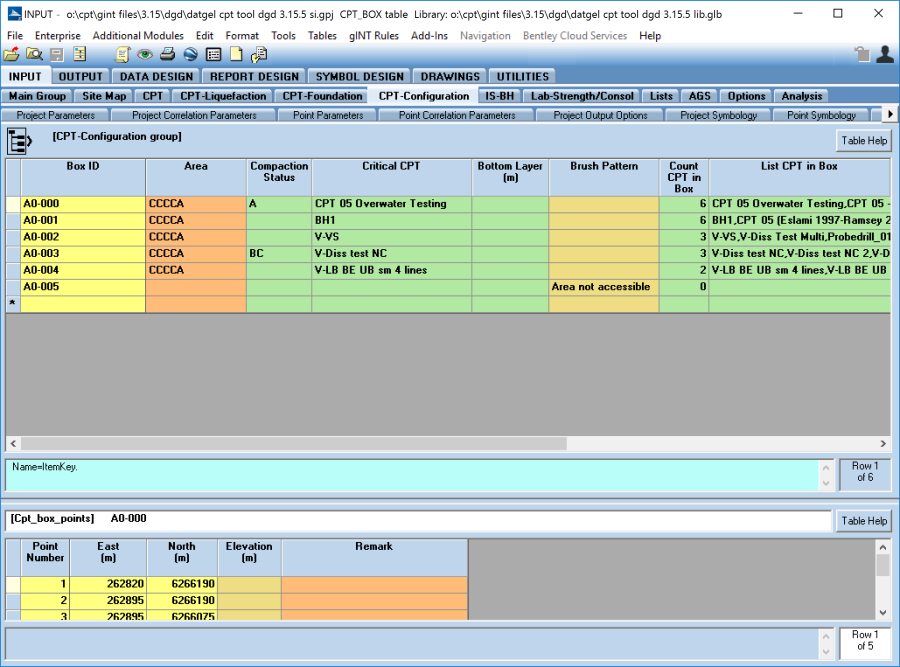Open the table tree selector icon
This screenshot has height=667, width=900.
20,141
